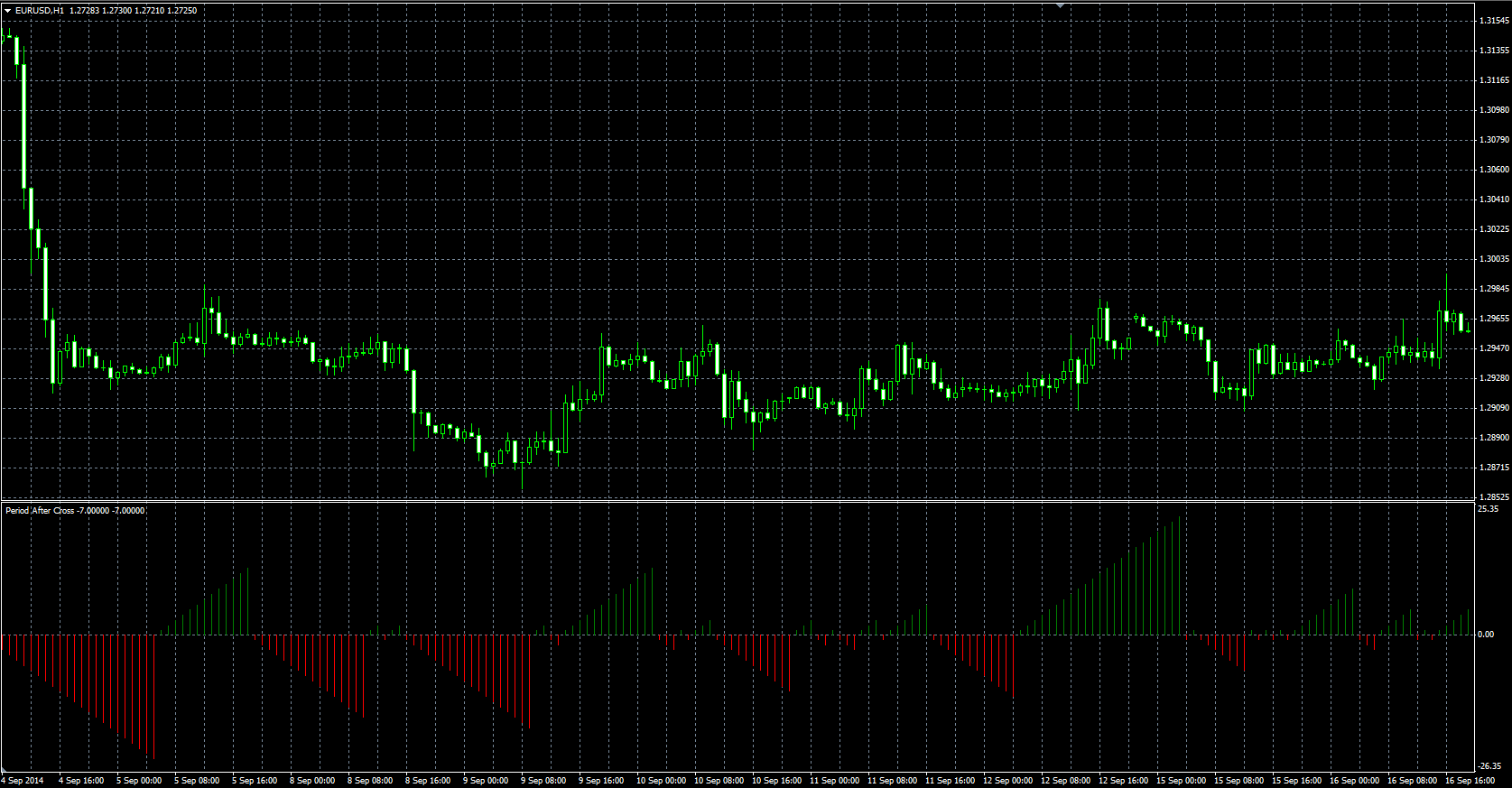The height and width of the screenshot is (788, 1512).
Task: Click the 1.30600 price scale label
Action: (1494, 170)
